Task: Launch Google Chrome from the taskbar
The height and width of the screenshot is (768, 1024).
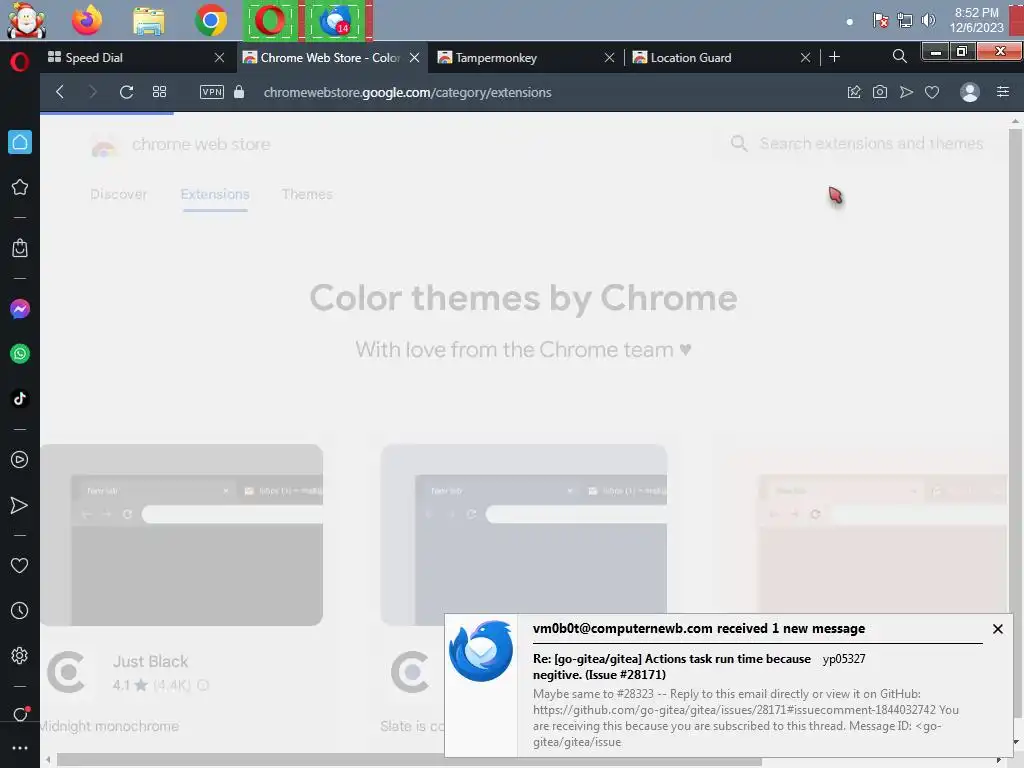Action: (x=210, y=21)
